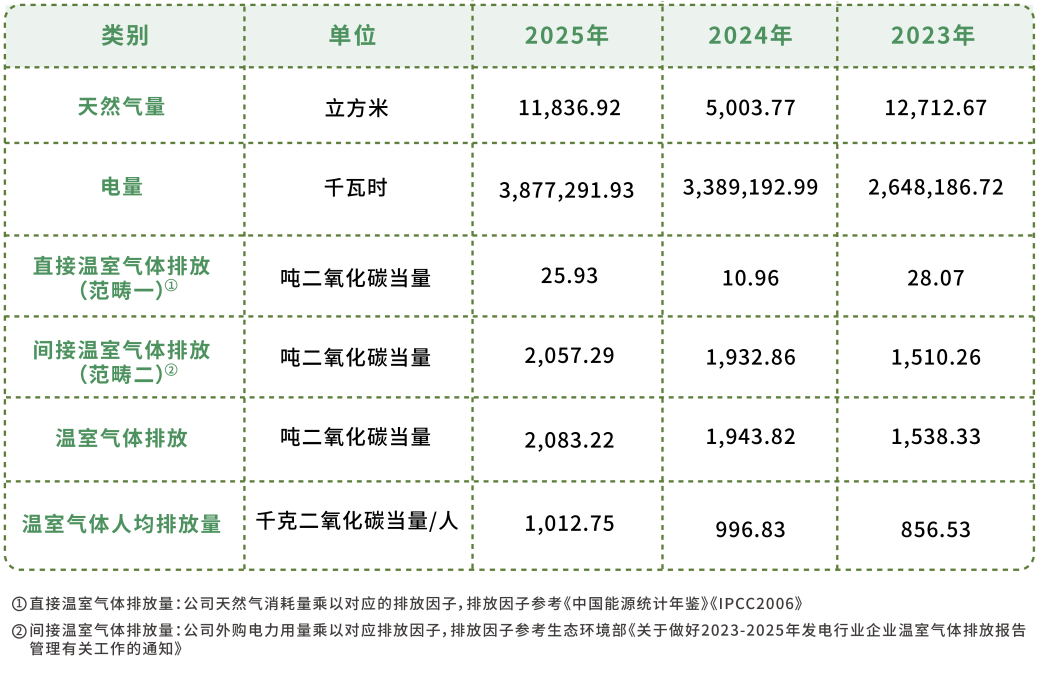The image size is (1037, 680).
Task: Select first empty data cell in 天然气量 row
Action: click(358, 106)
